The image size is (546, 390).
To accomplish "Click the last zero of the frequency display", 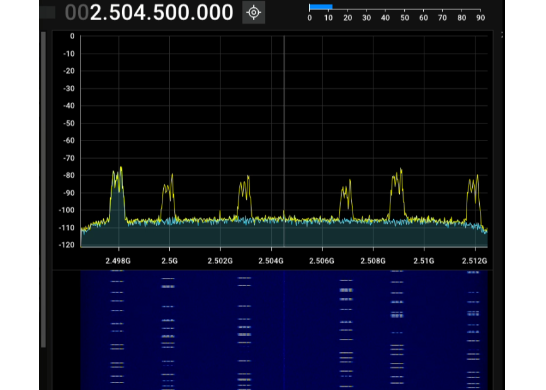I will [x=227, y=13].
